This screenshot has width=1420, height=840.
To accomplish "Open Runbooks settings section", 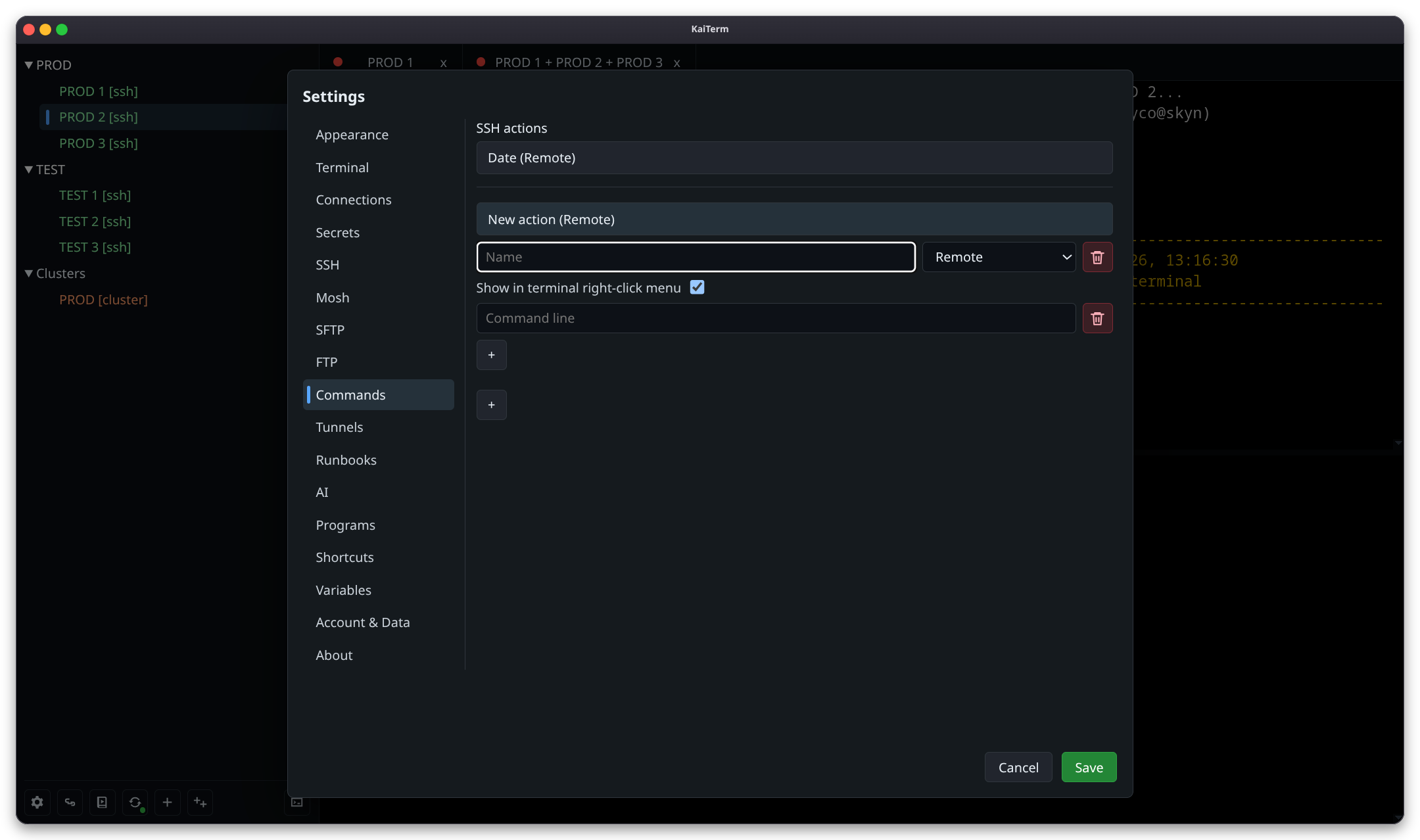I will tap(379, 460).
